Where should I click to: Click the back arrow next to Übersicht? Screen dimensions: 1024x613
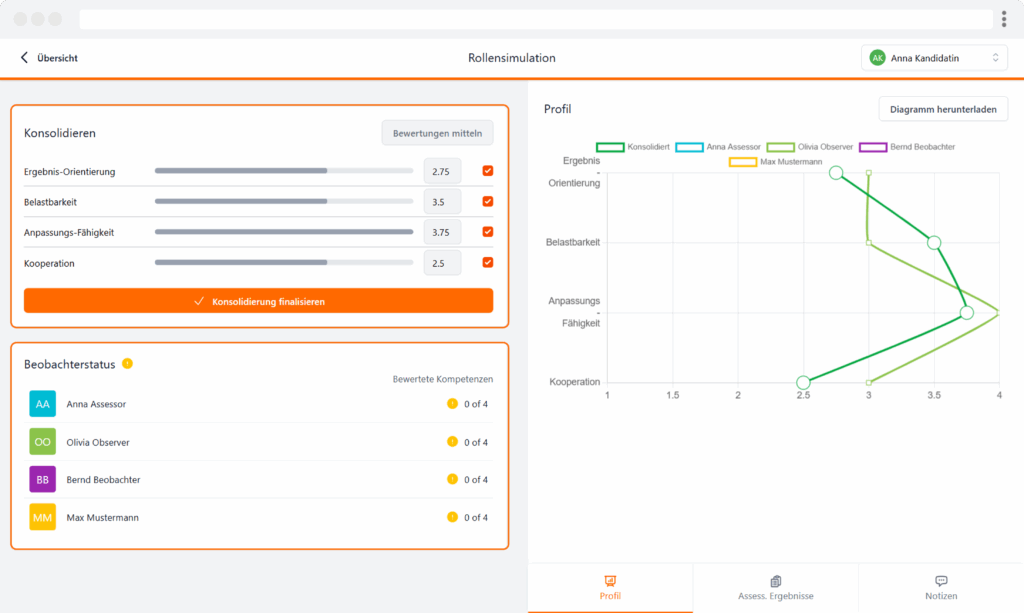click(24, 58)
